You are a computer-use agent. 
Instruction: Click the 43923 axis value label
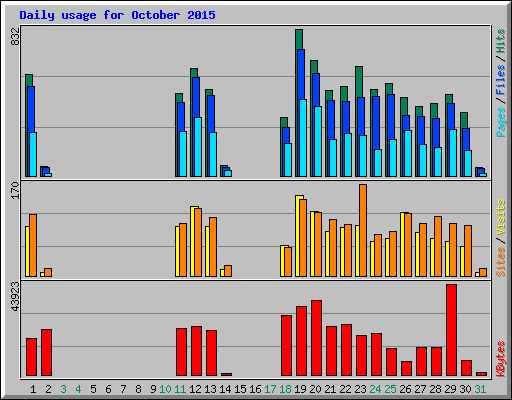(15, 297)
